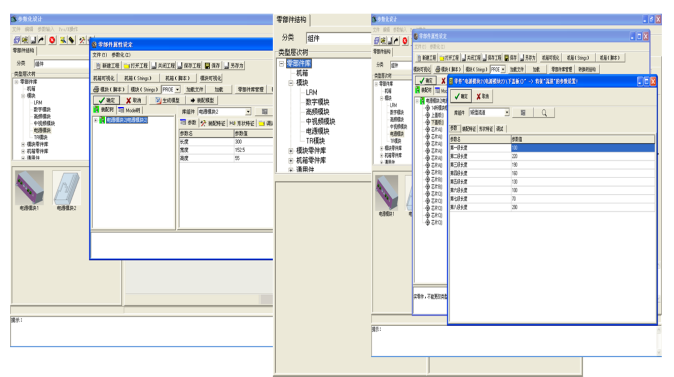
Task: Click 保存工程 in the left properties dialog
Action: pos(190,66)
